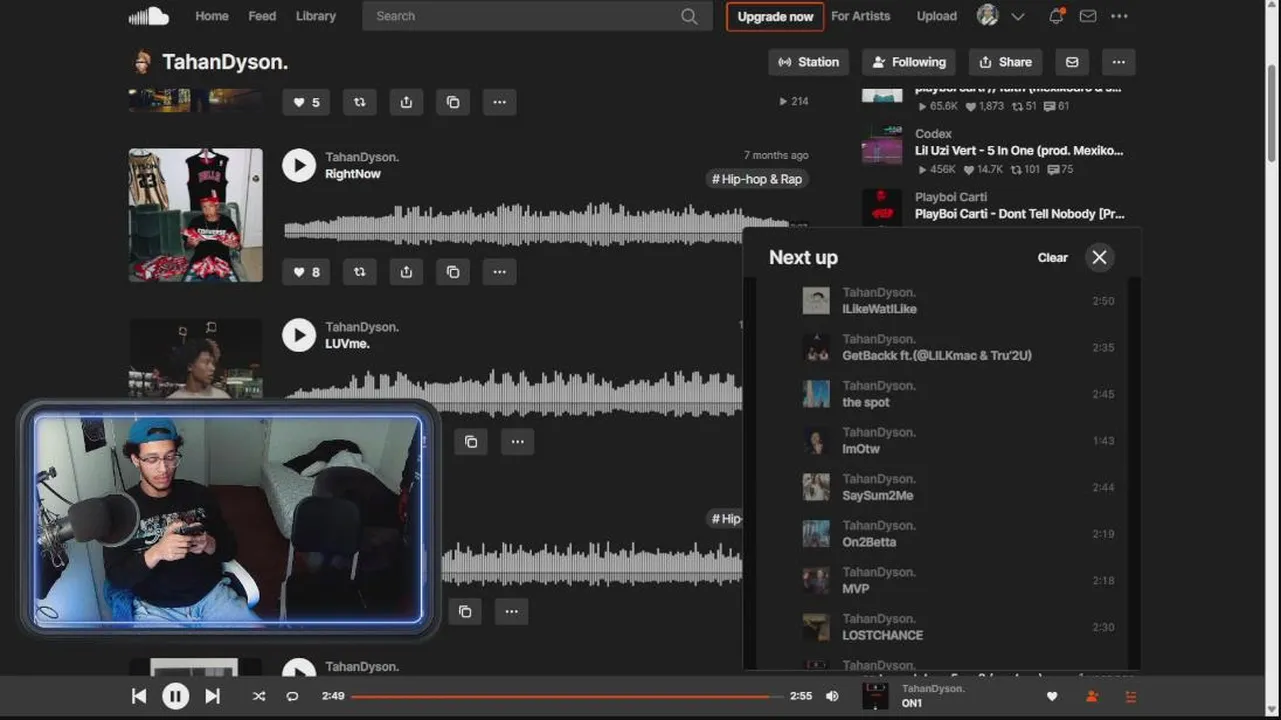Image resolution: width=1281 pixels, height=720 pixels.
Task: Seek within the LUVme. waveform
Action: pos(513,394)
